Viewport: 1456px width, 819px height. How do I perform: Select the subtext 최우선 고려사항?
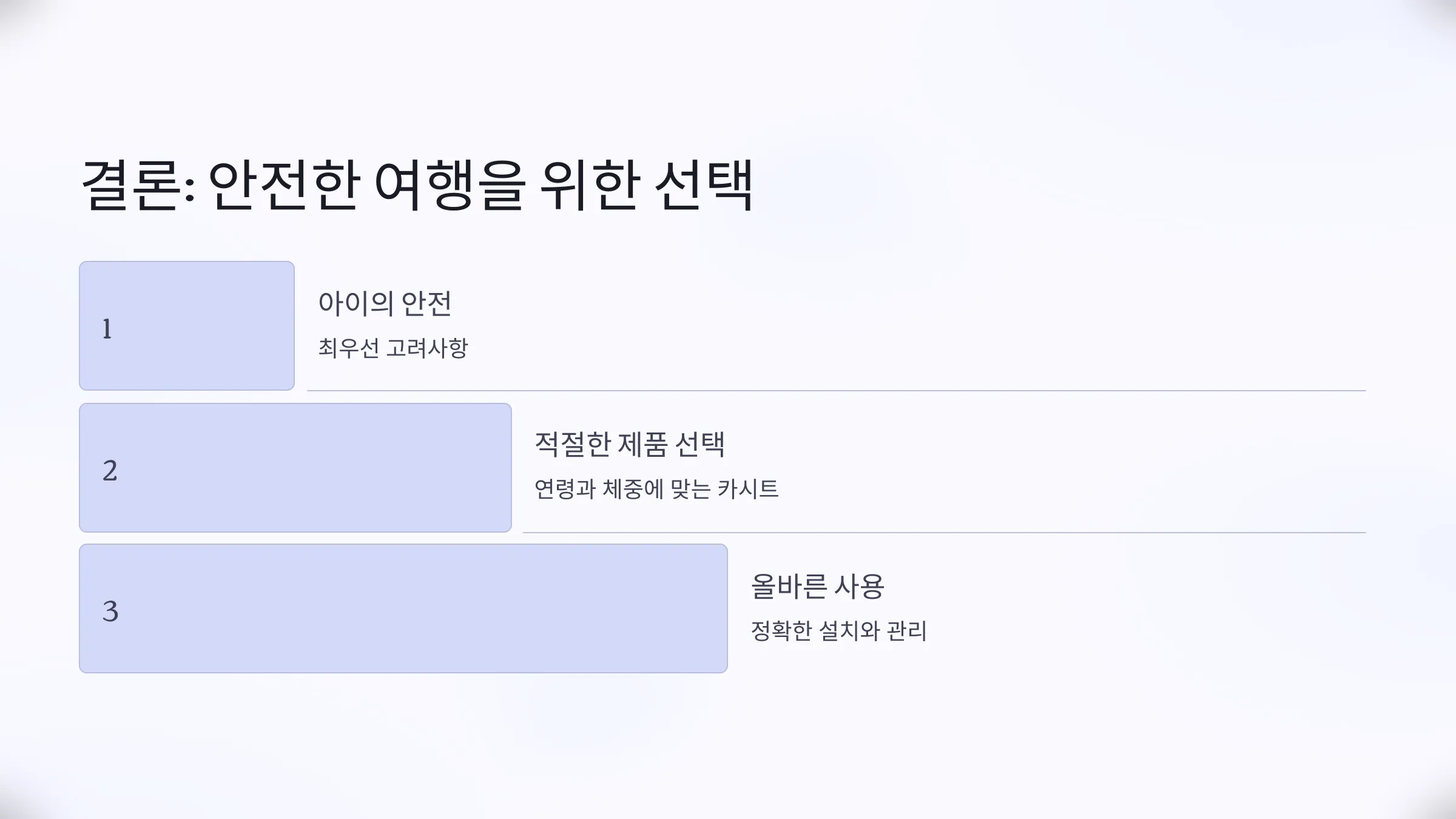click(393, 348)
